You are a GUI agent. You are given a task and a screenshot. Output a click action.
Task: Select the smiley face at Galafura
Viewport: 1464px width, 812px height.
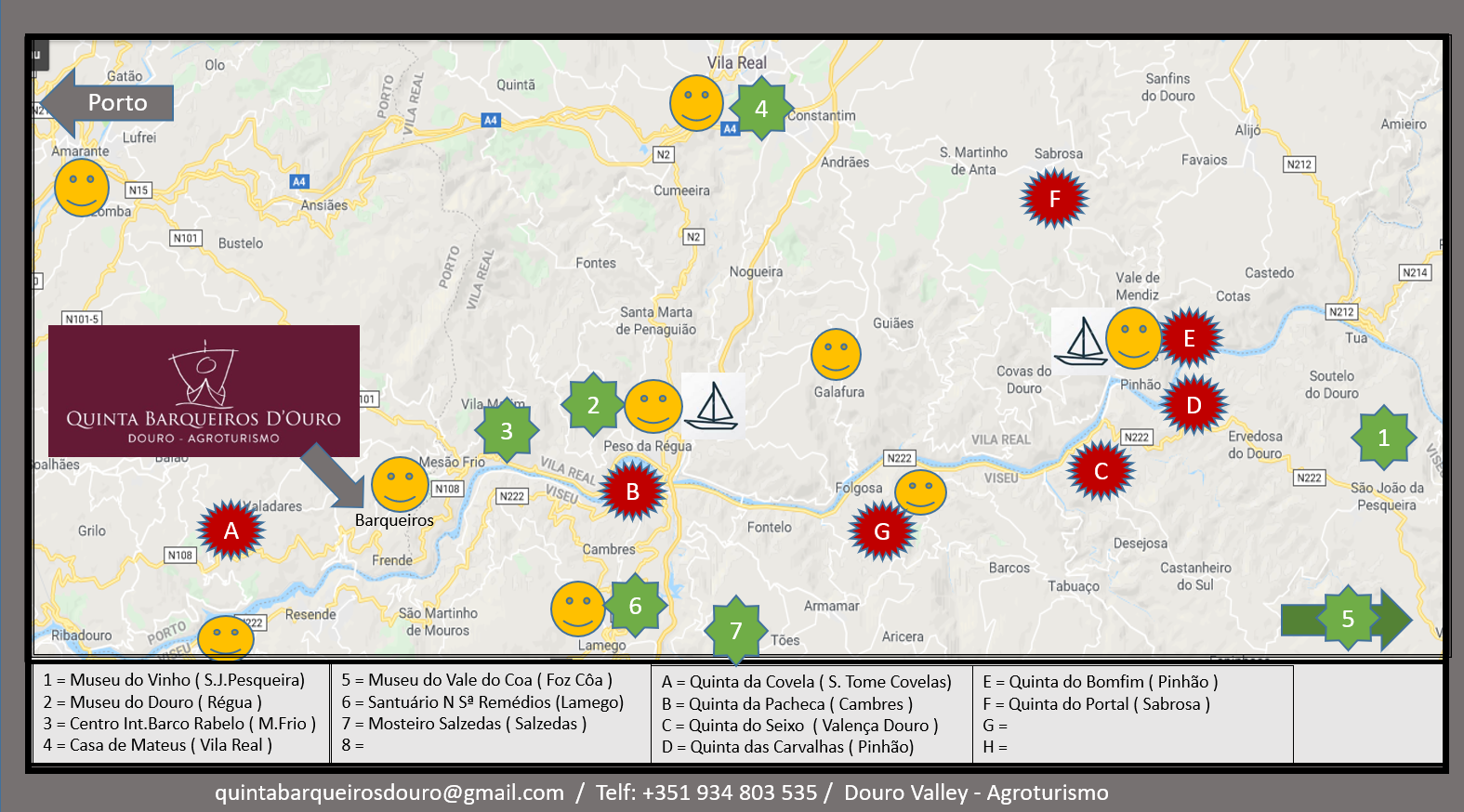tap(836, 354)
